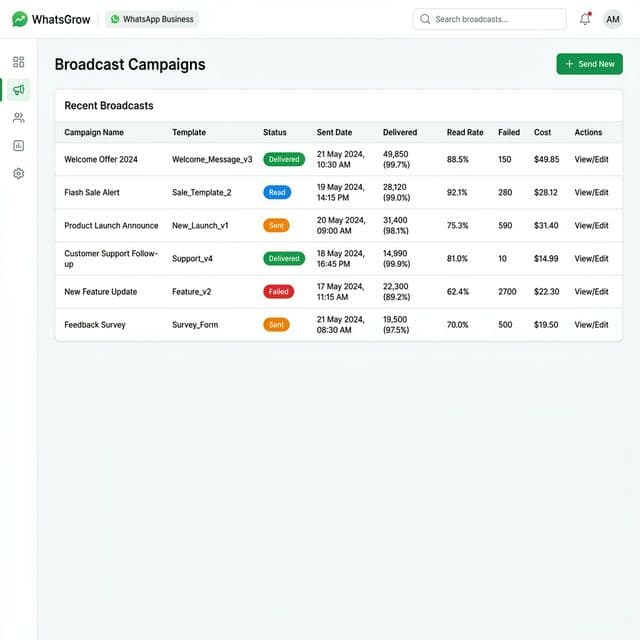Click the WhatsApp Business badge

152,19
